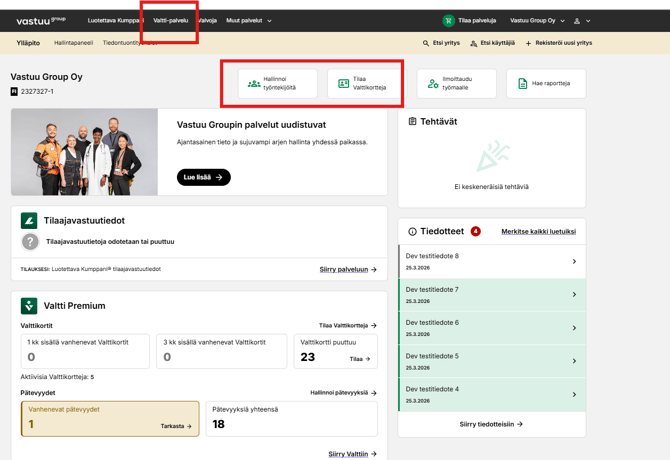The width and height of the screenshot is (670, 460).
Task: Open the Pätevyyksiä yhteensä card
Action: point(292,419)
